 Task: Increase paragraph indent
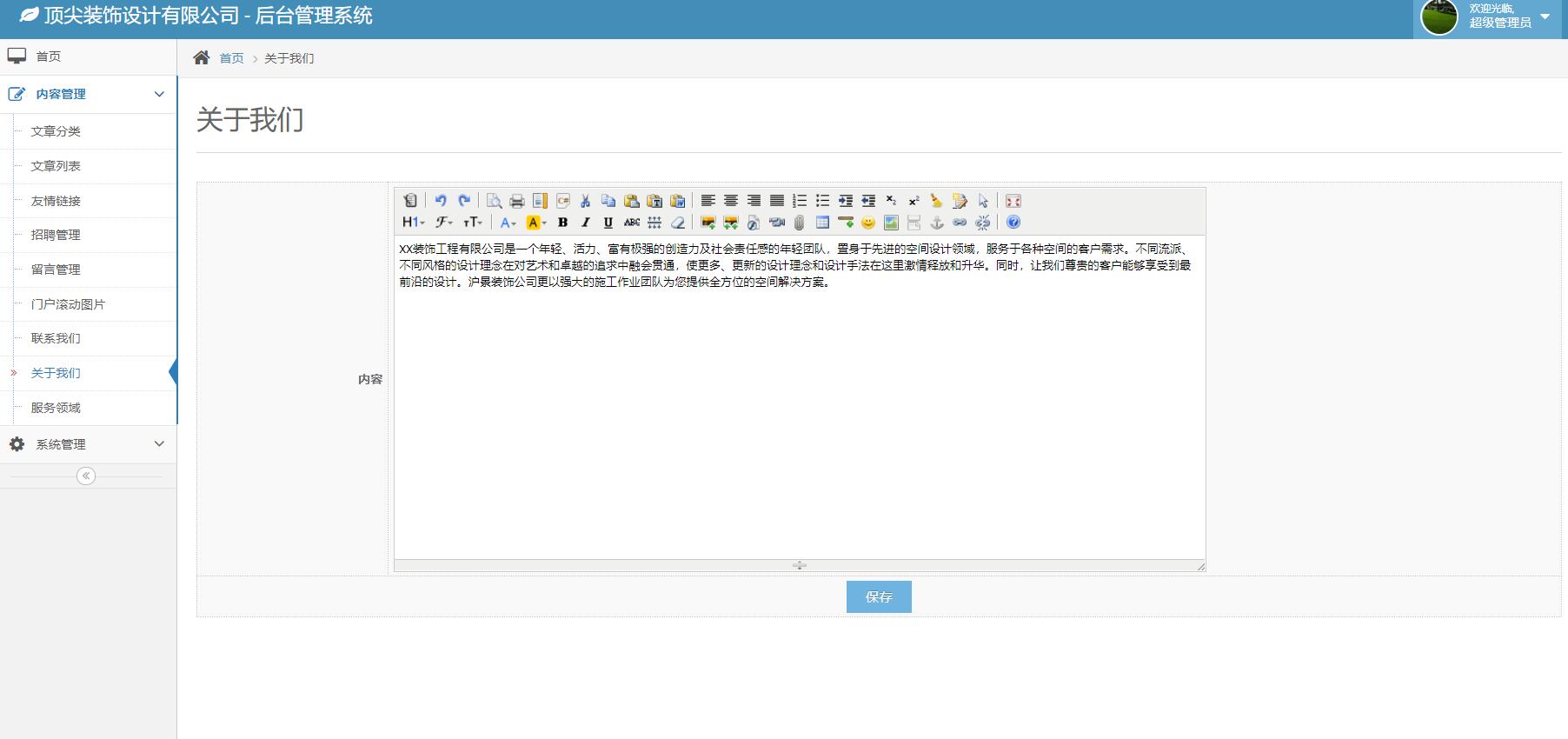tap(846, 201)
